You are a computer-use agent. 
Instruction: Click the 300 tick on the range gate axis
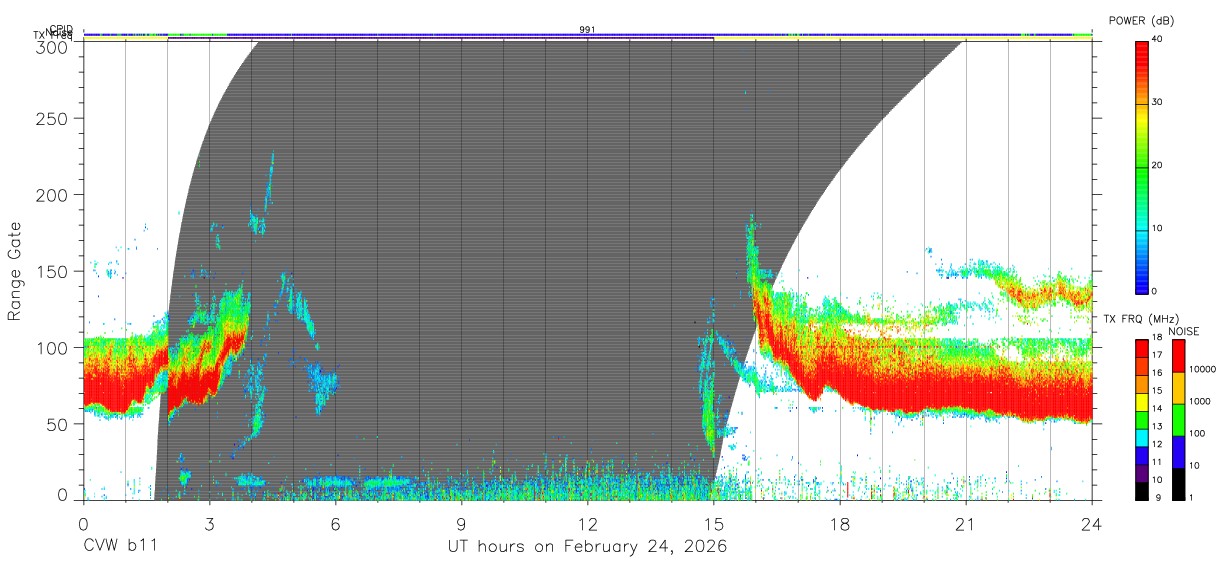pos(54,46)
